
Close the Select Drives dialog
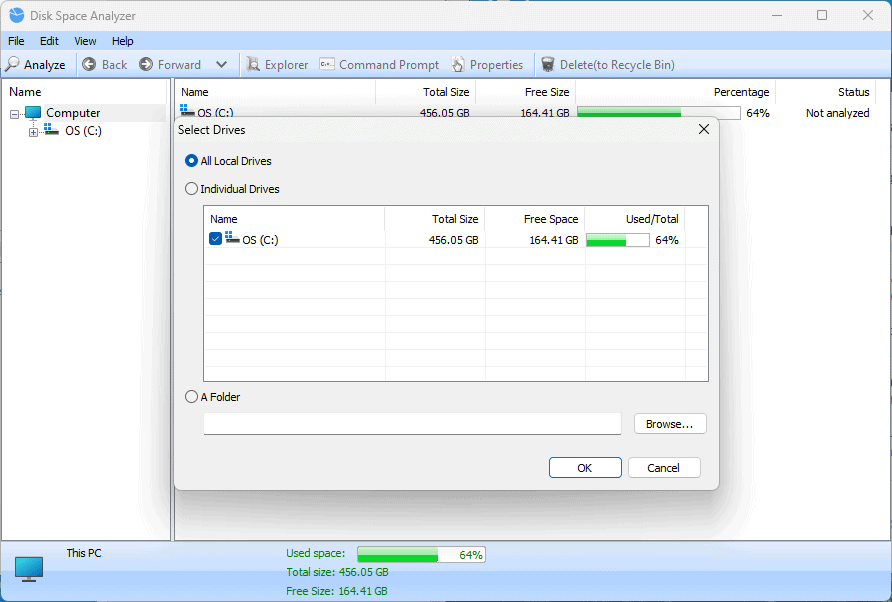(x=704, y=129)
